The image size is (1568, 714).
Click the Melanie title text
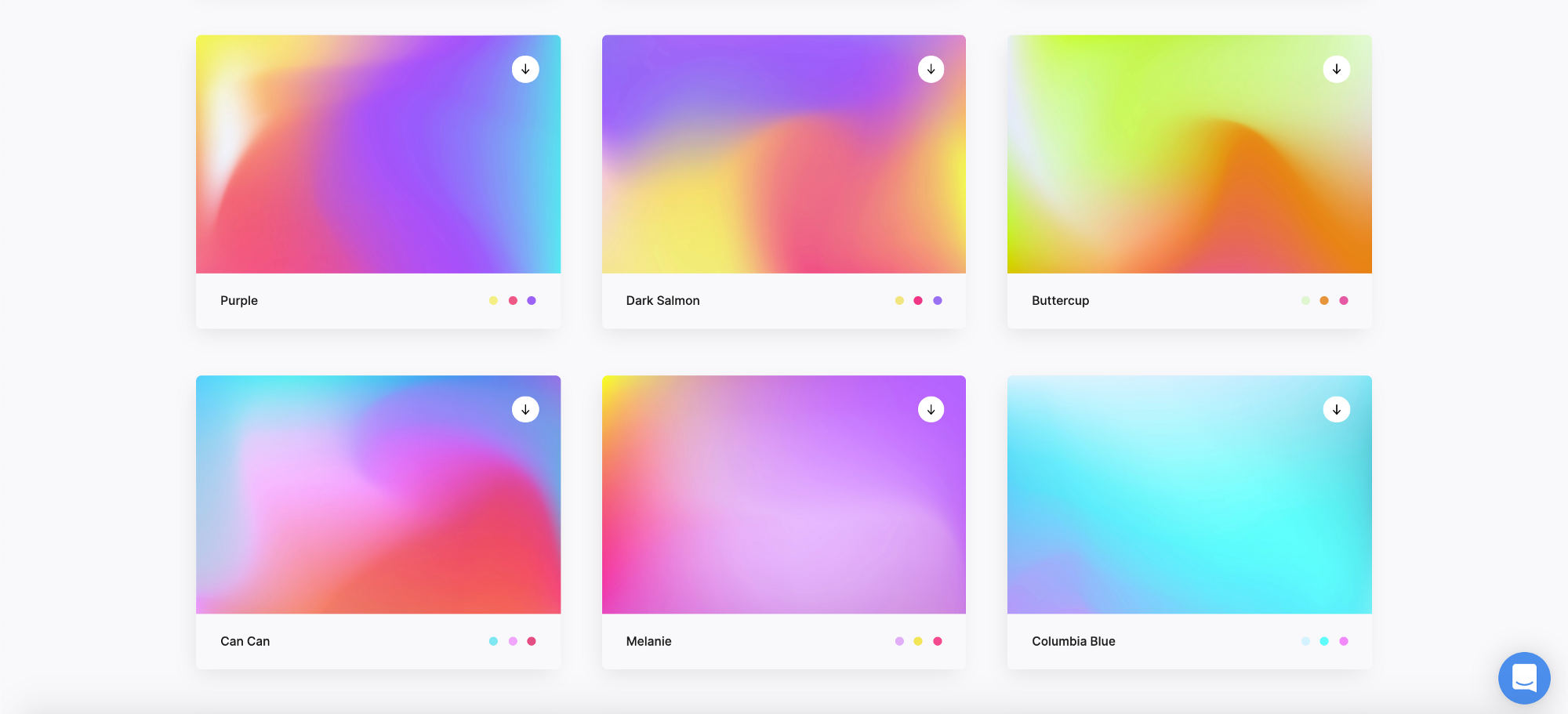(648, 641)
